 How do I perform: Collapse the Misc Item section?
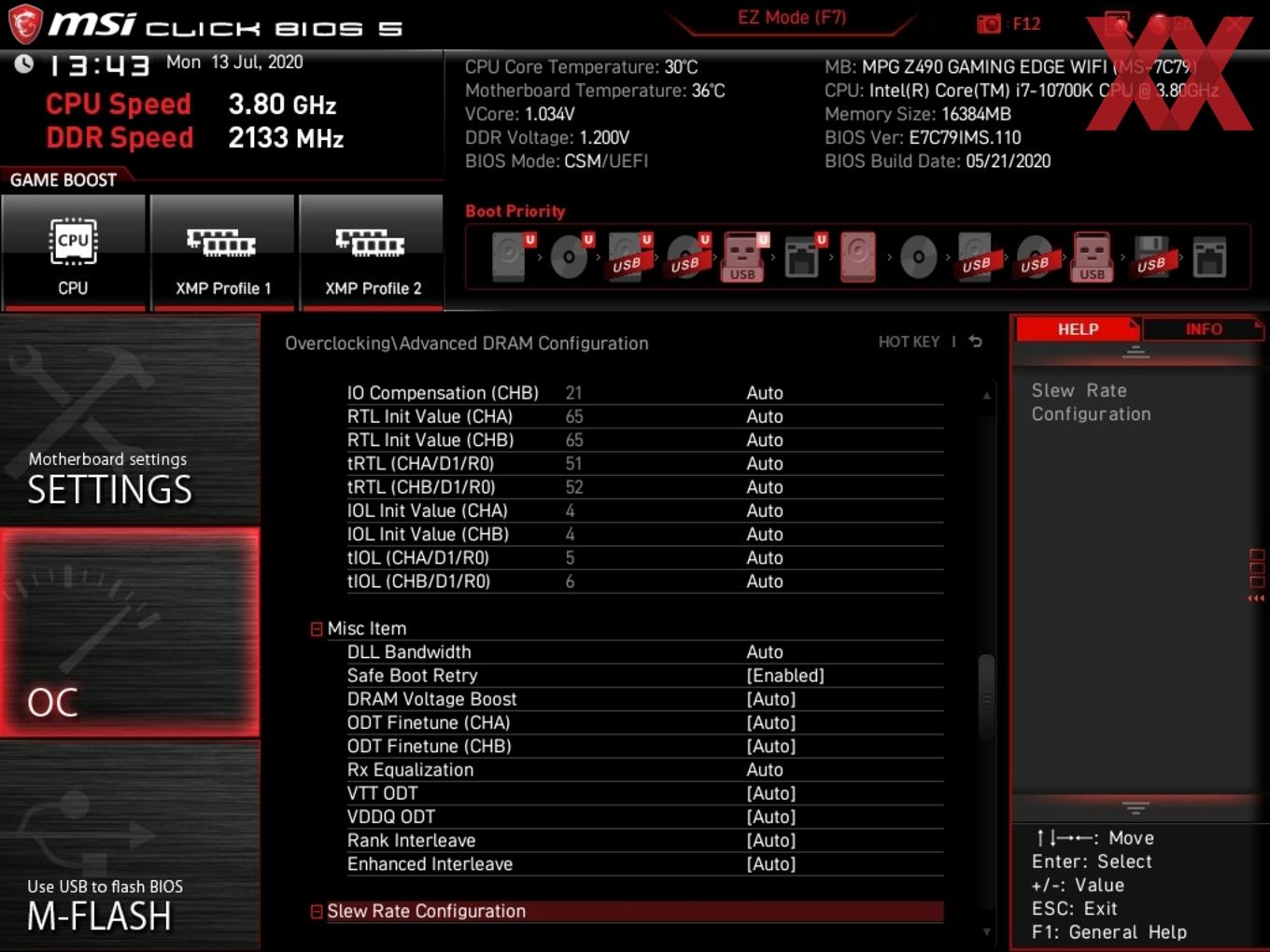[x=317, y=629]
